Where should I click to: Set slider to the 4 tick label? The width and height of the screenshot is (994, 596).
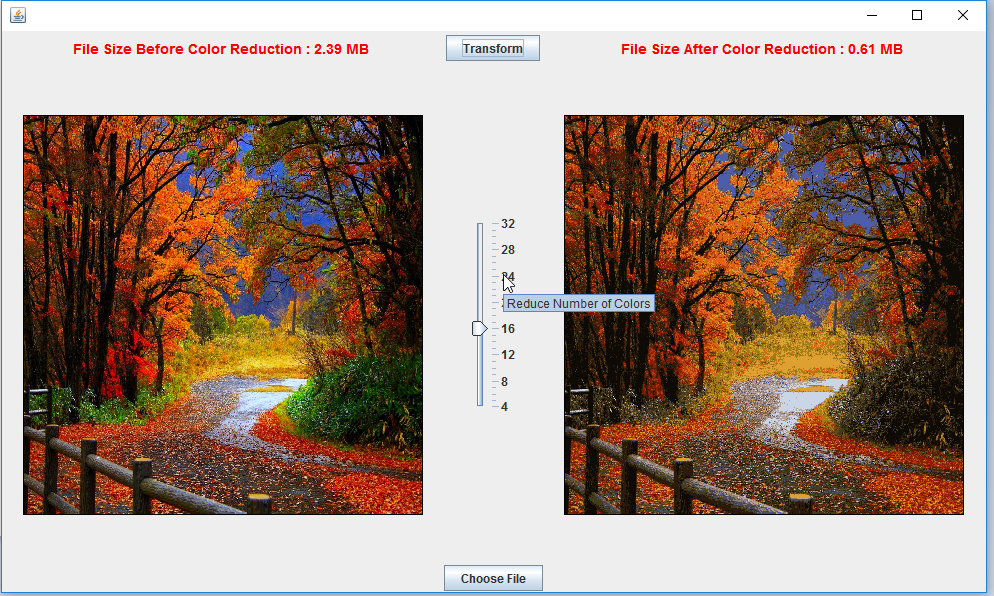click(x=505, y=407)
